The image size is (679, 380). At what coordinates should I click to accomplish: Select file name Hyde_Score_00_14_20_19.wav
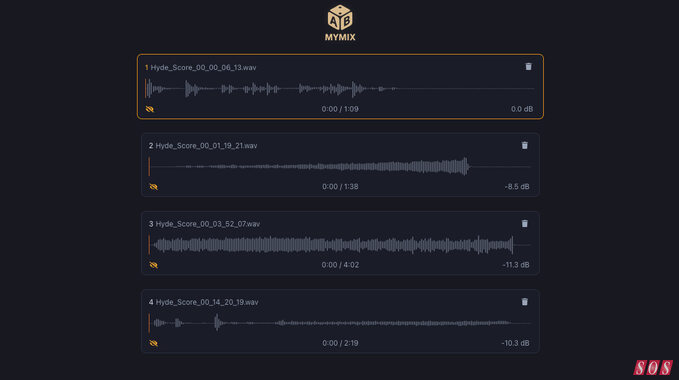click(207, 302)
